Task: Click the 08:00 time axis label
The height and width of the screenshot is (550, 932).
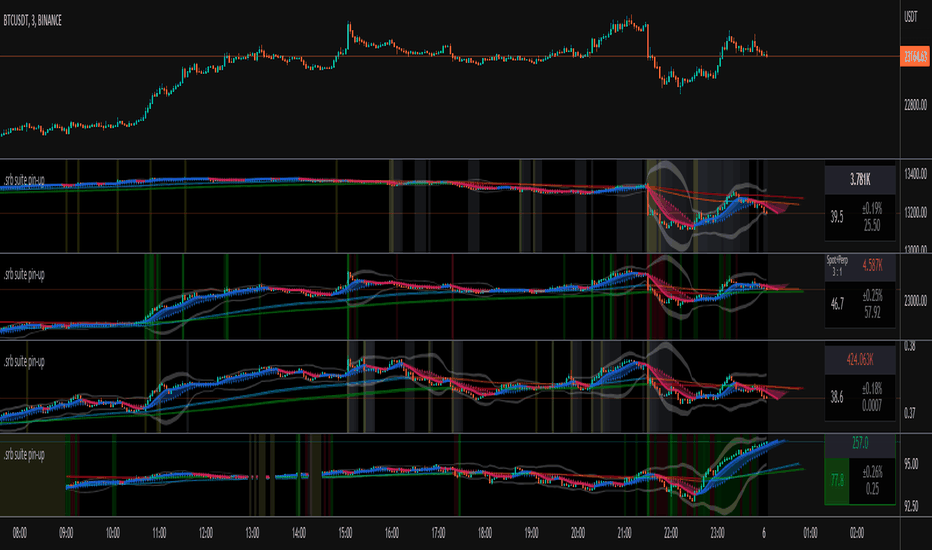Action: pos(20,533)
